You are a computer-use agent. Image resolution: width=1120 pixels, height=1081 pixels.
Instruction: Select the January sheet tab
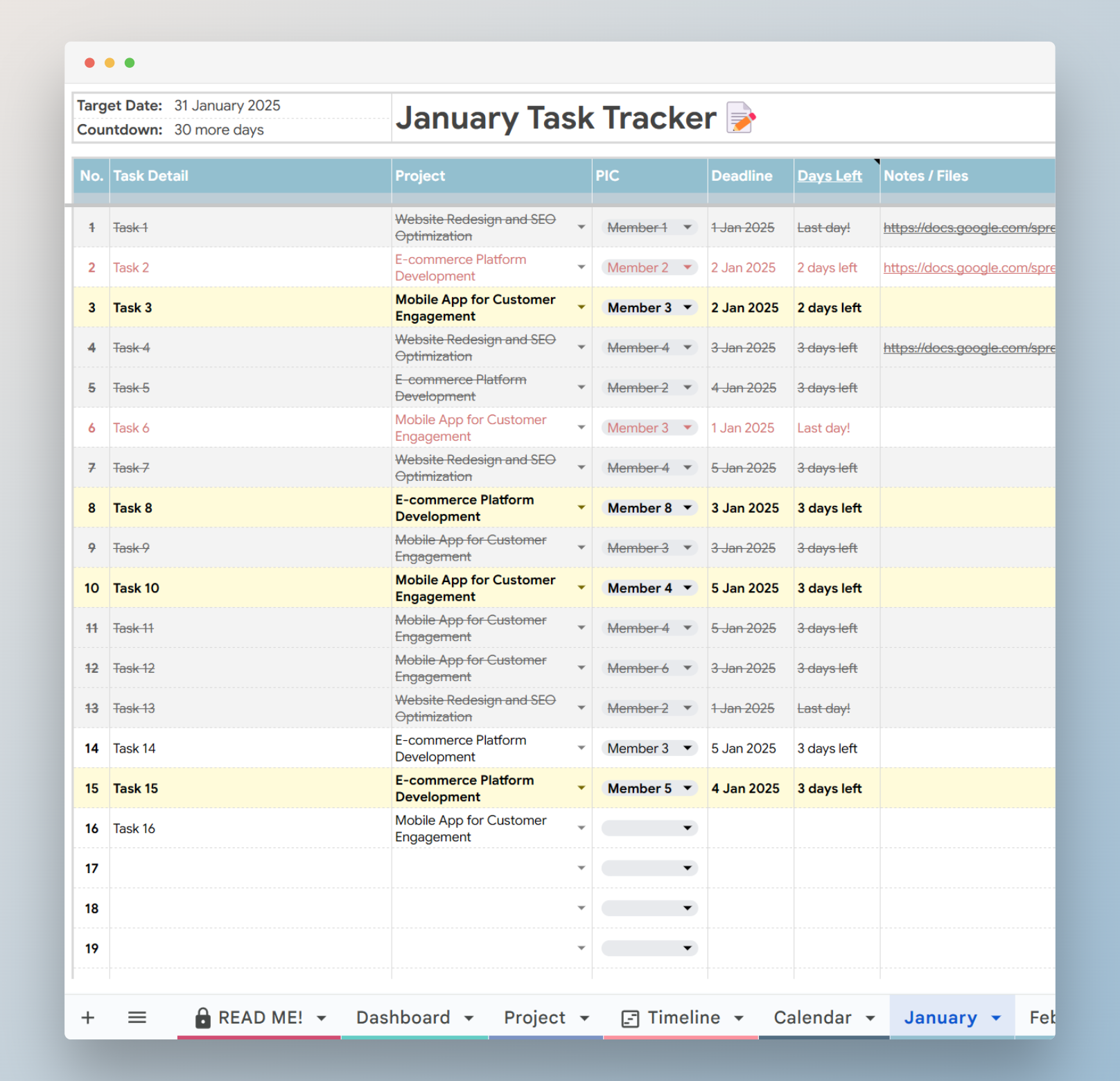point(940,1017)
